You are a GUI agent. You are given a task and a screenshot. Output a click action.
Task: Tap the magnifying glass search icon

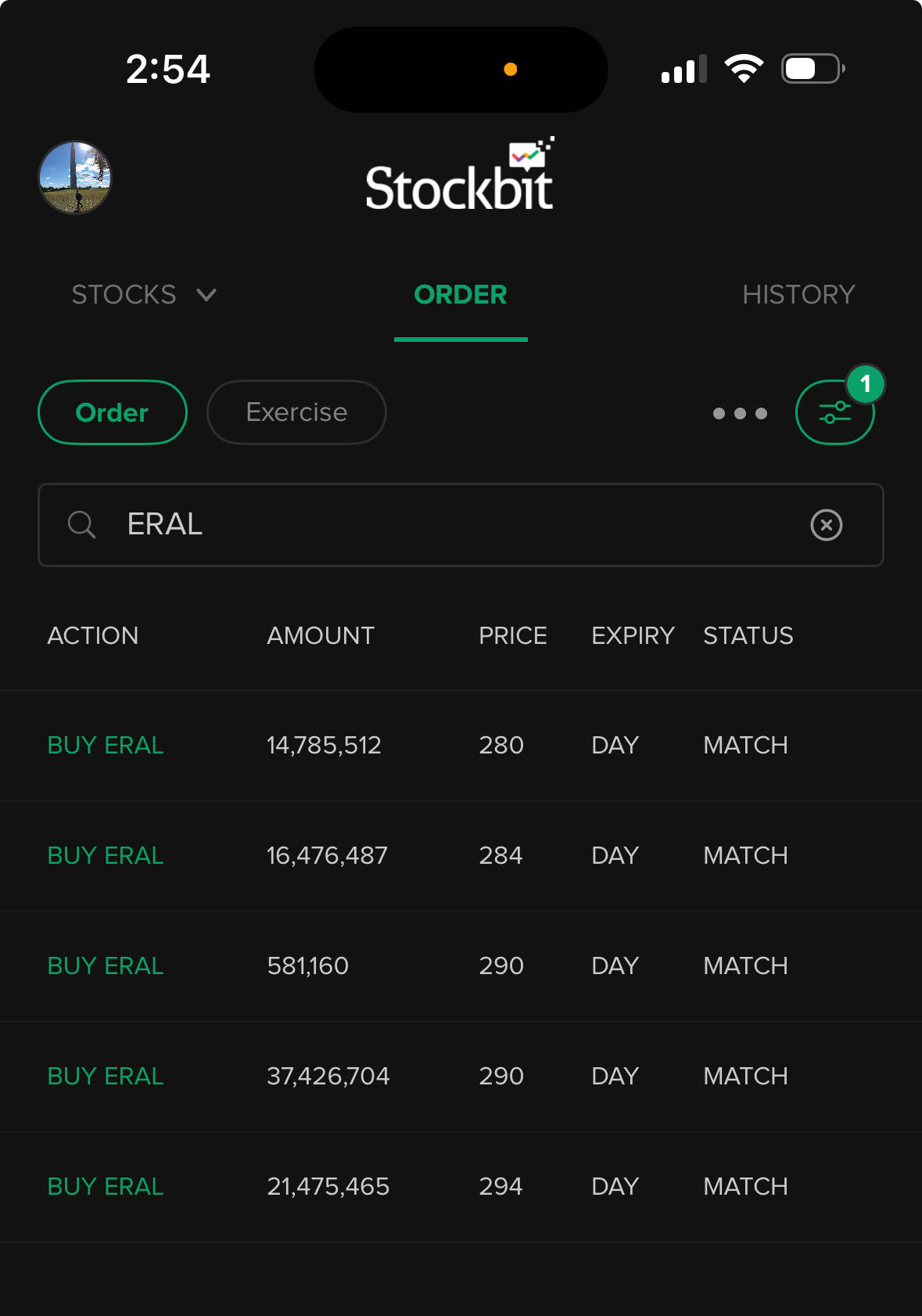(81, 524)
